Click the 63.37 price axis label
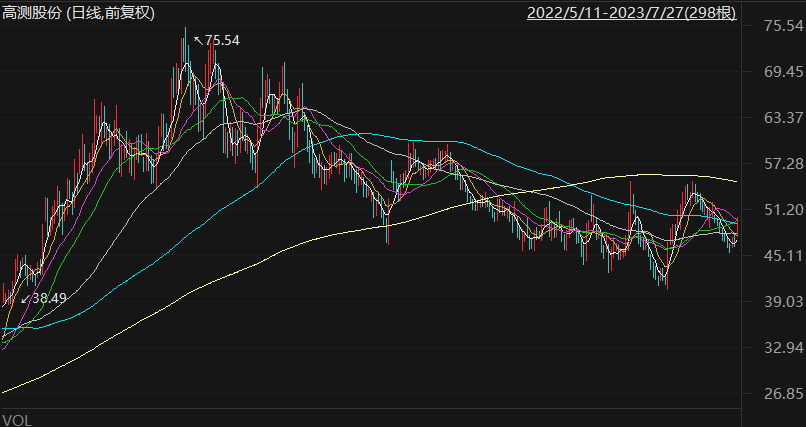Image resolution: width=806 pixels, height=427 pixels. [784, 118]
